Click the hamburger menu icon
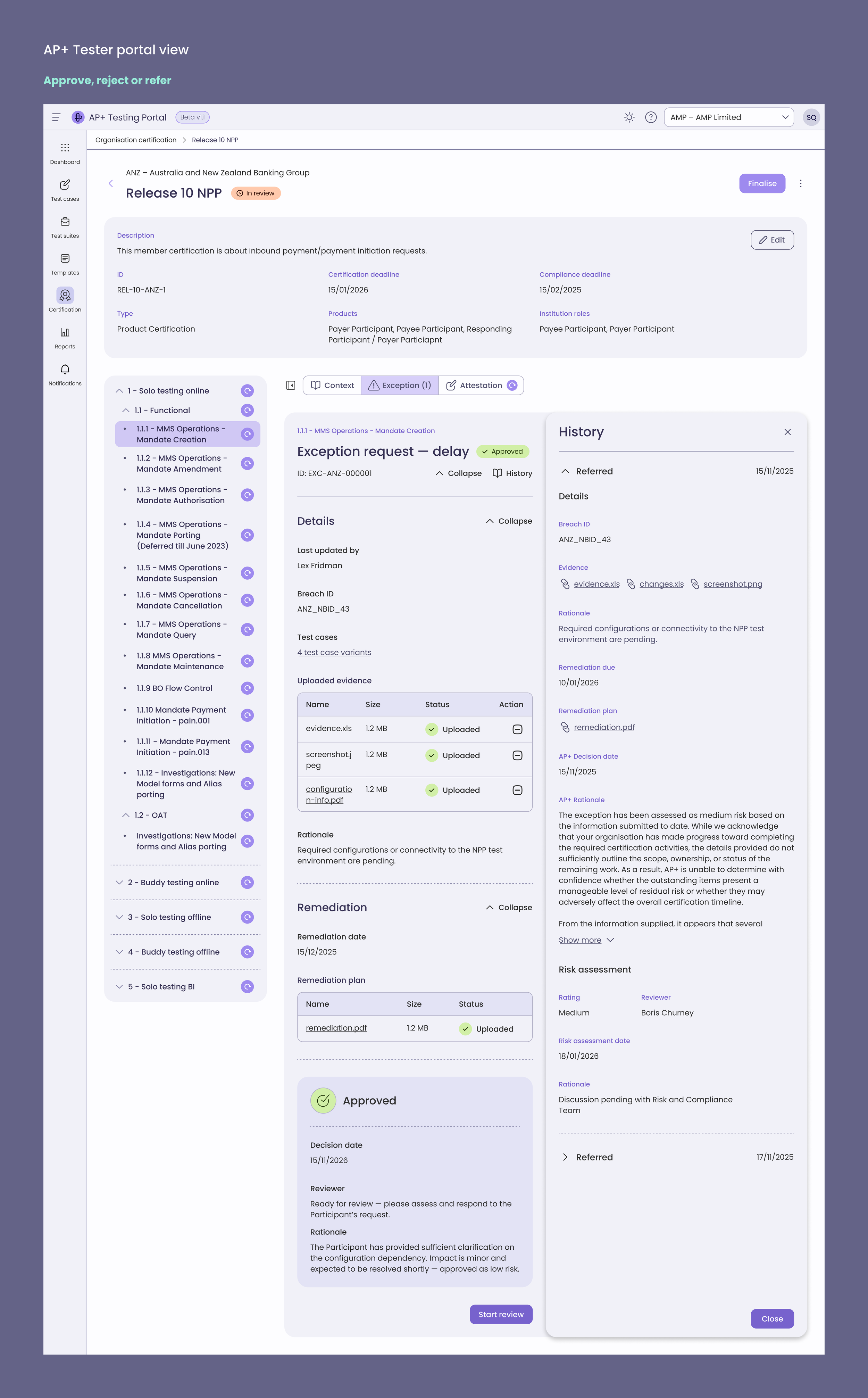 (x=56, y=117)
